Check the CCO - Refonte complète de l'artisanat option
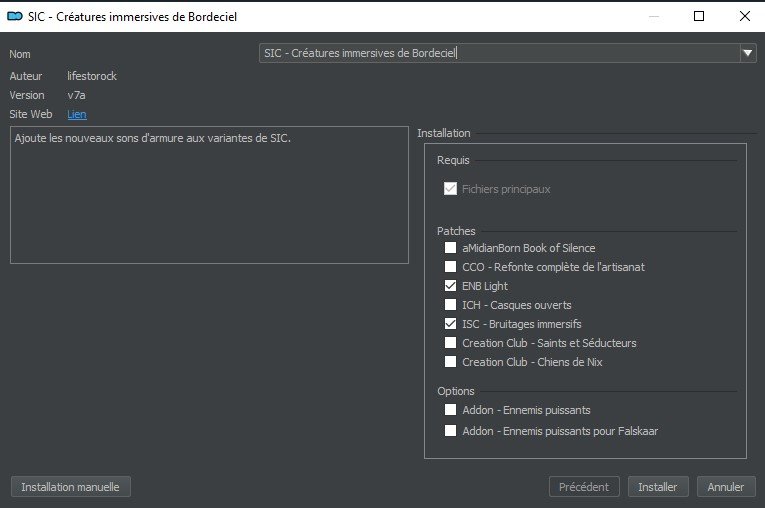This screenshot has width=765, height=508. pos(451,267)
